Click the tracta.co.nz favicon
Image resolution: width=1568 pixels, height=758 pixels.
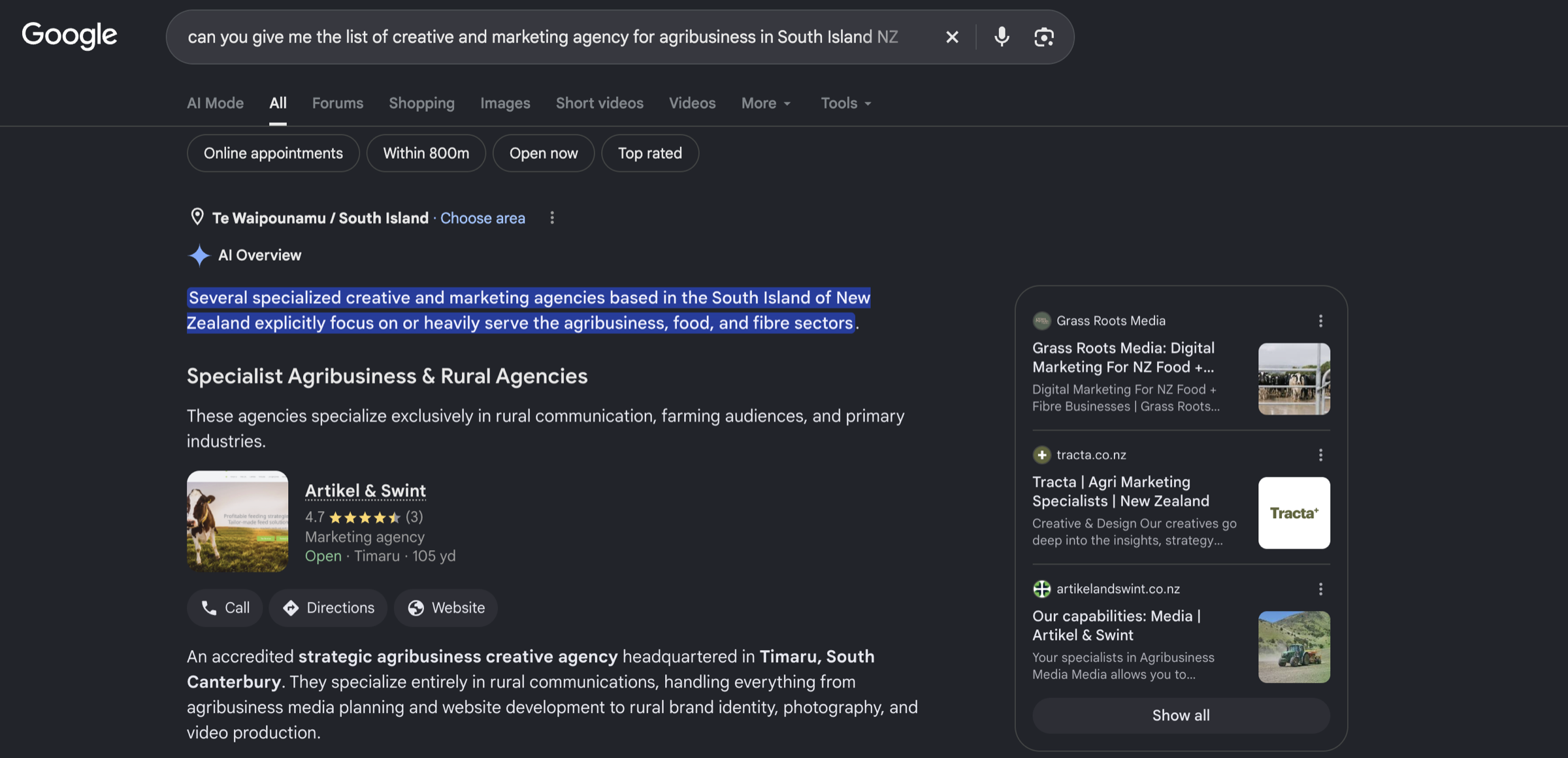point(1041,455)
